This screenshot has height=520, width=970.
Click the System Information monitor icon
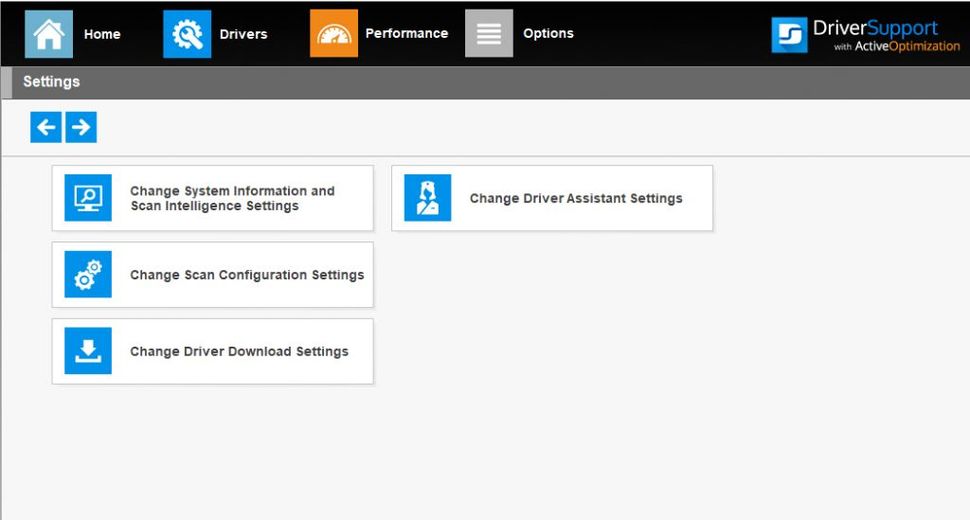(88, 198)
